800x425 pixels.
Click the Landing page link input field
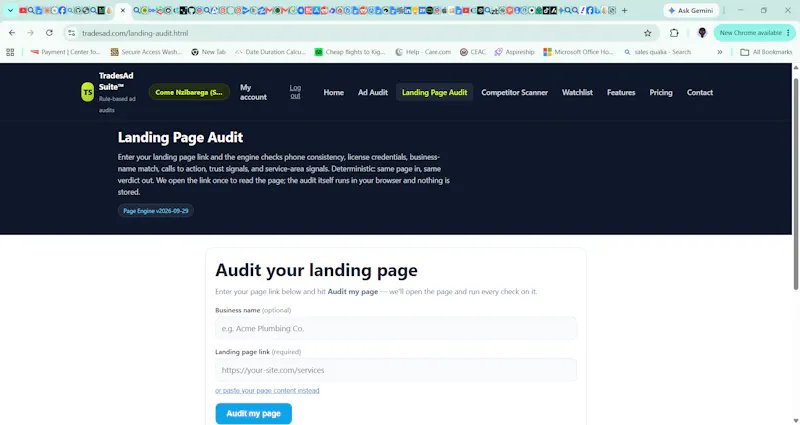coord(396,370)
